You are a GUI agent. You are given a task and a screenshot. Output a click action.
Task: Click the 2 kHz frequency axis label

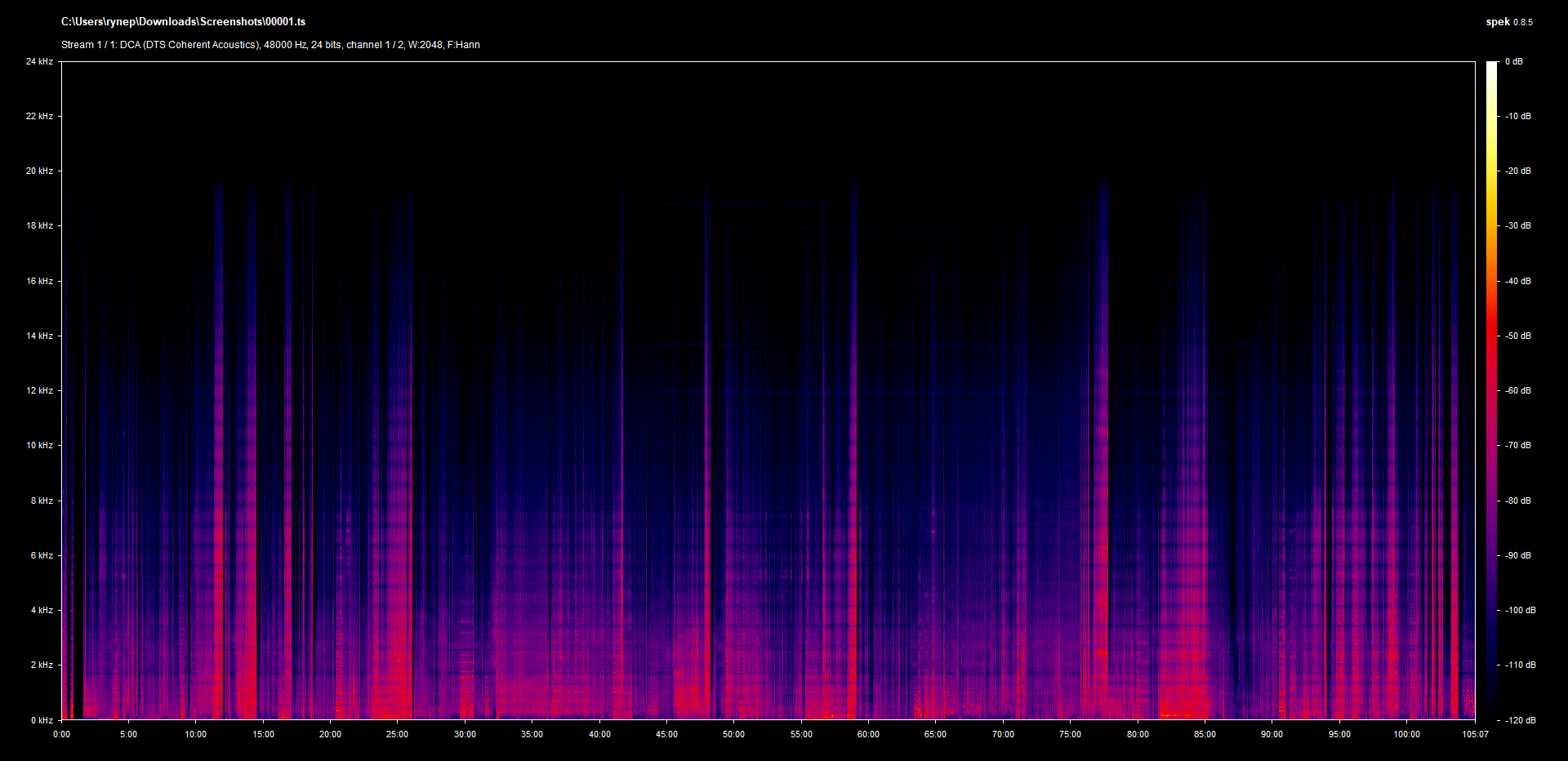[x=42, y=665]
